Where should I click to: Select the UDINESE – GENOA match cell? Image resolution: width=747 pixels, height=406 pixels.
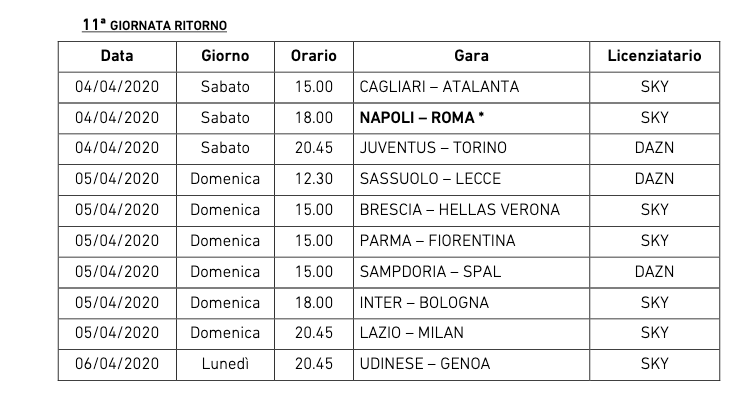pyautogui.click(x=425, y=363)
